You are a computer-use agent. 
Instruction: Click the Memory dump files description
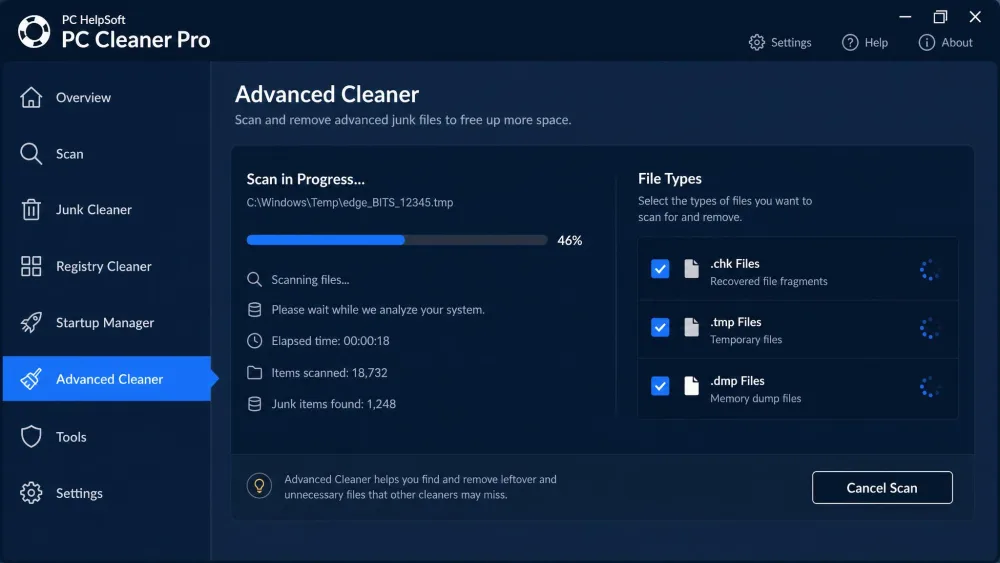coord(755,398)
